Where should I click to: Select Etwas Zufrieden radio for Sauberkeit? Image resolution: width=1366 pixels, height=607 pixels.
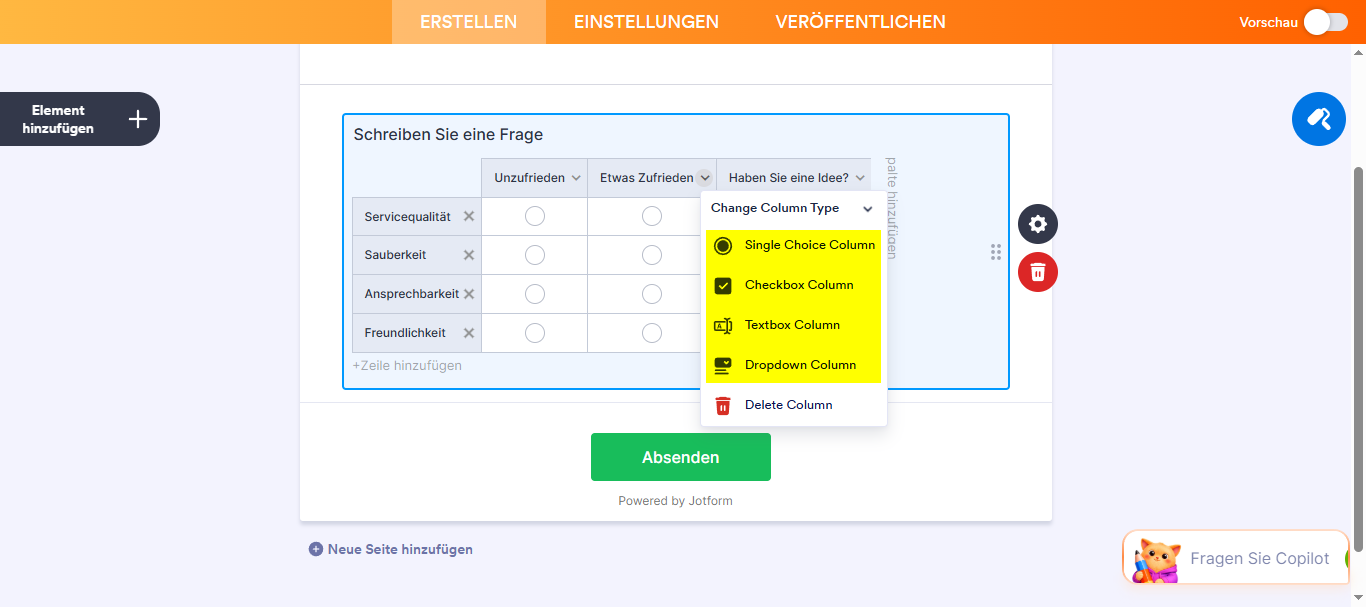[652, 255]
